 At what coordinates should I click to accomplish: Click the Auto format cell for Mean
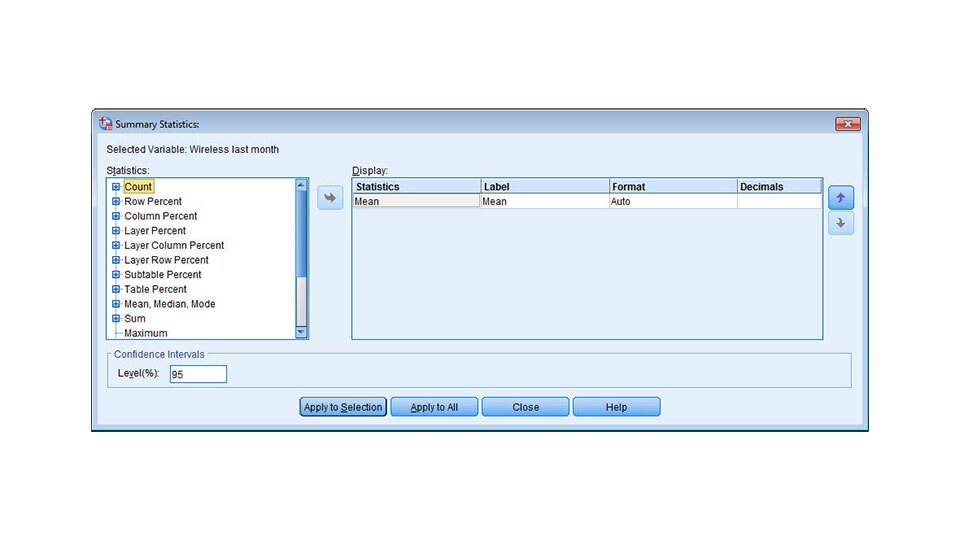point(673,201)
